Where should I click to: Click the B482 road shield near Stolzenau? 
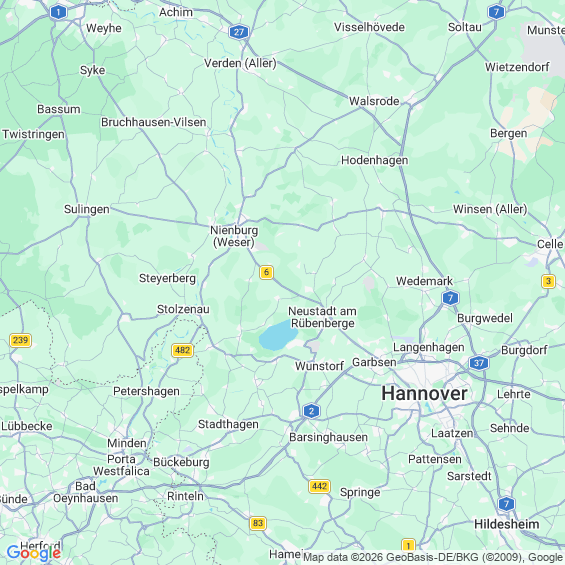183,350
